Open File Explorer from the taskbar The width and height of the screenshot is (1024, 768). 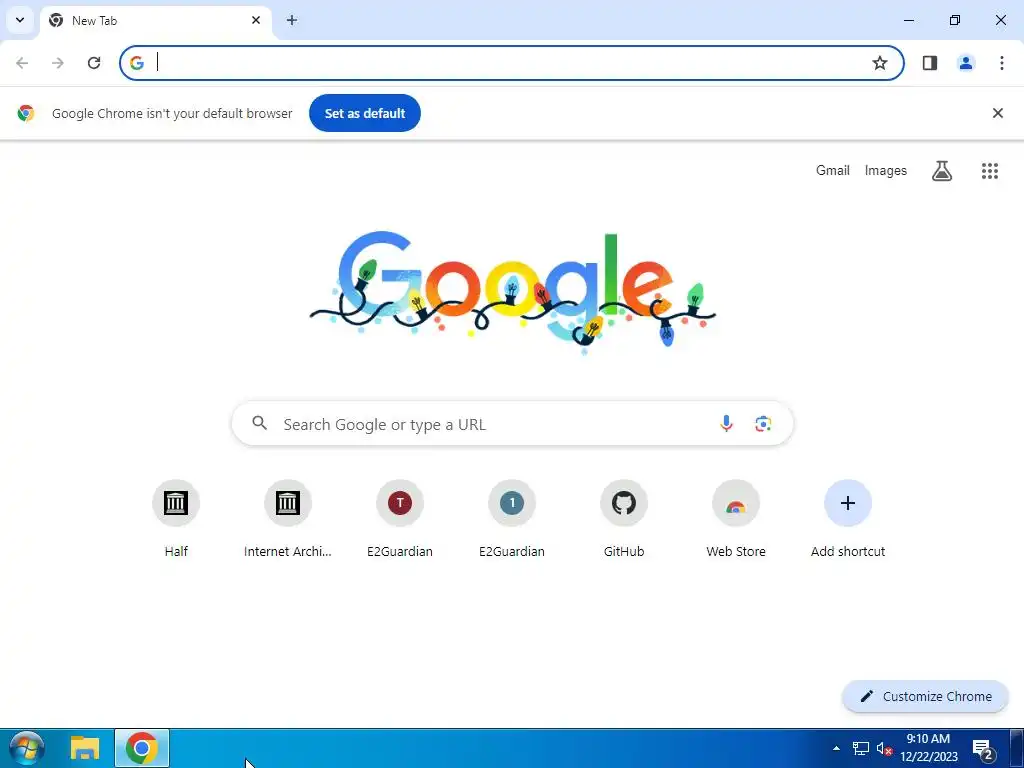(85, 748)
